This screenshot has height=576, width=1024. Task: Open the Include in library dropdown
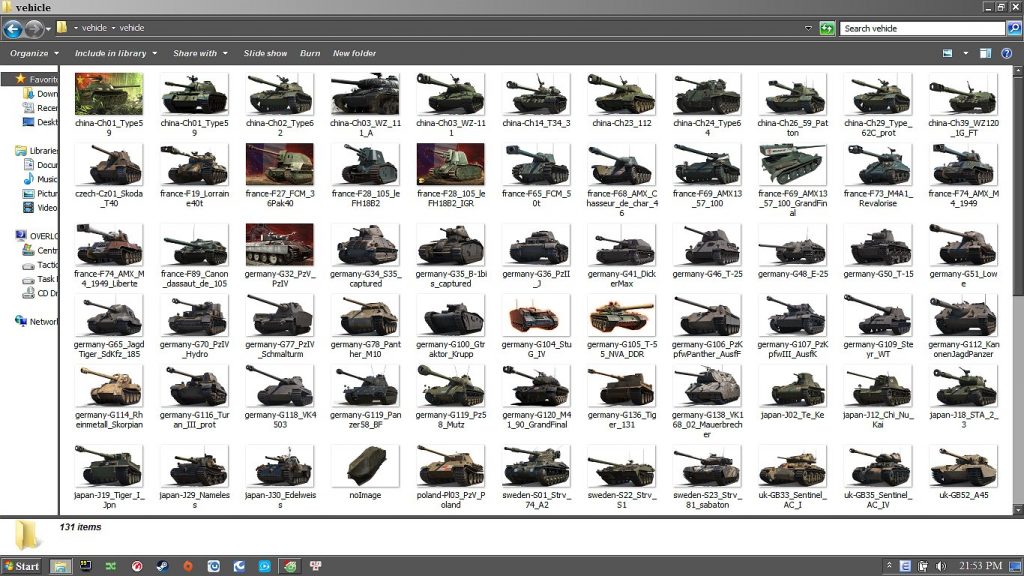pos(113,53)
